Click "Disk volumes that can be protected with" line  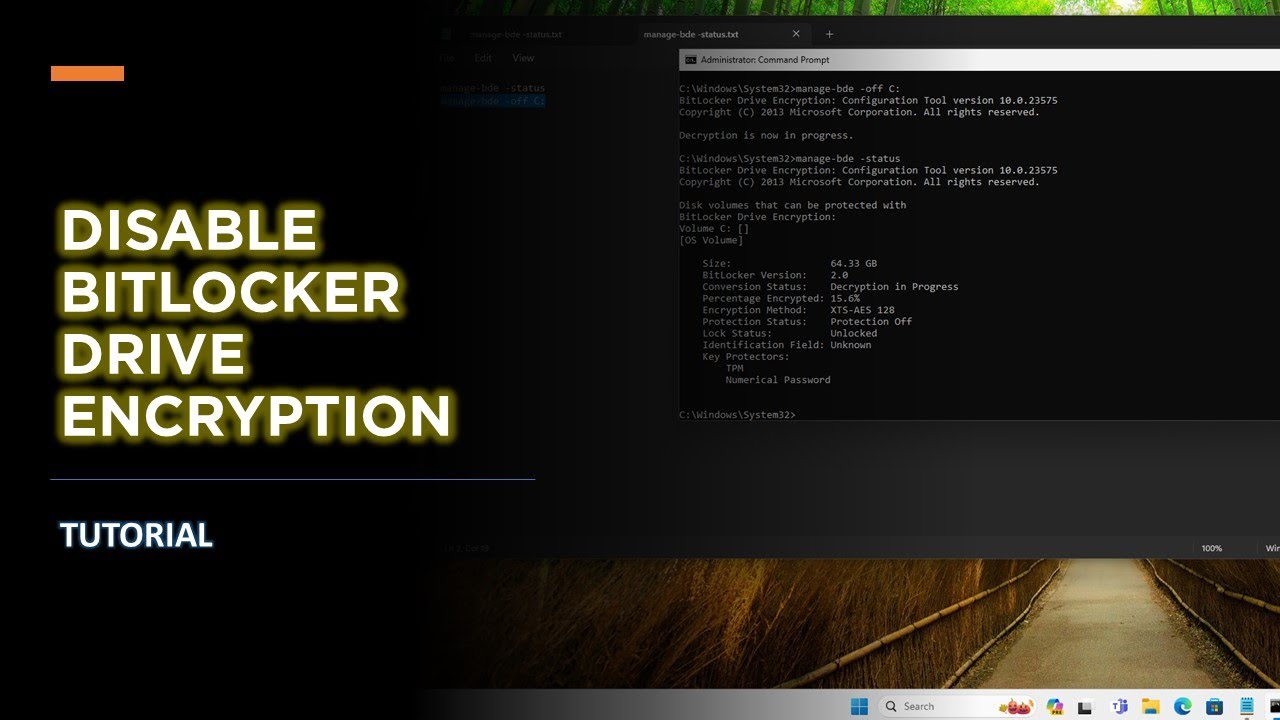(x=793, y=205)
